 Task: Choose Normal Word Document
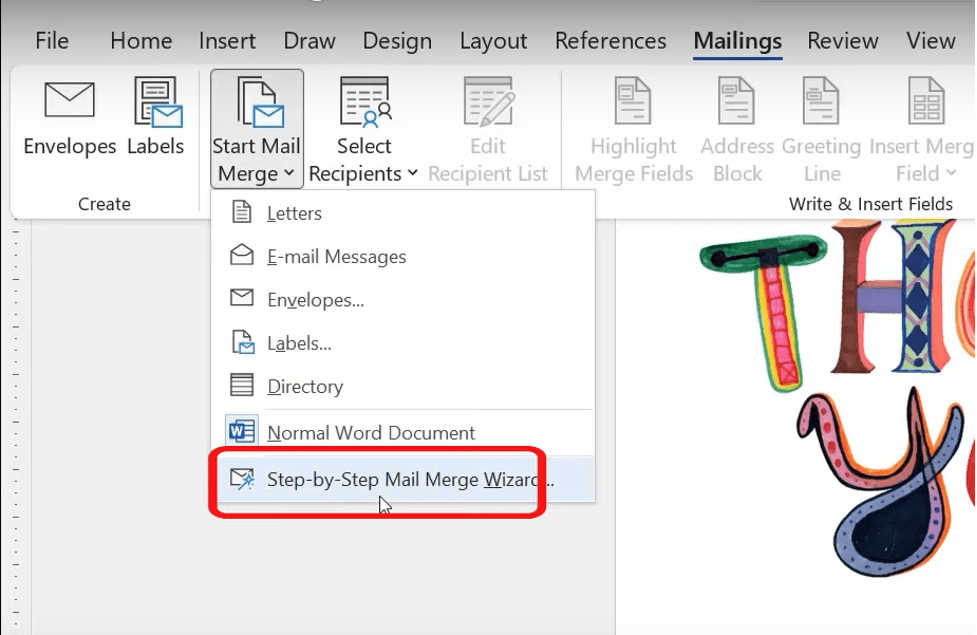[x=370, y=432]
